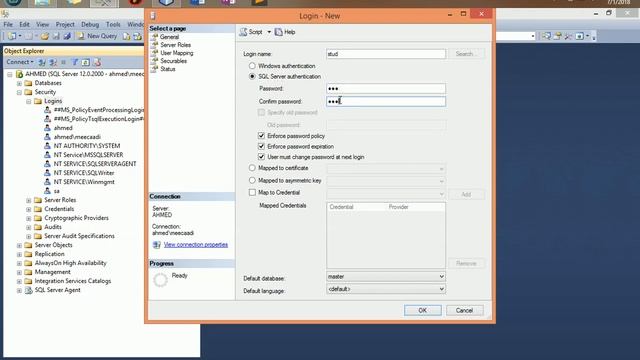The image size is (640, 360).
Task: Click the icon beside Server Roles page
Action: [154, 44]
